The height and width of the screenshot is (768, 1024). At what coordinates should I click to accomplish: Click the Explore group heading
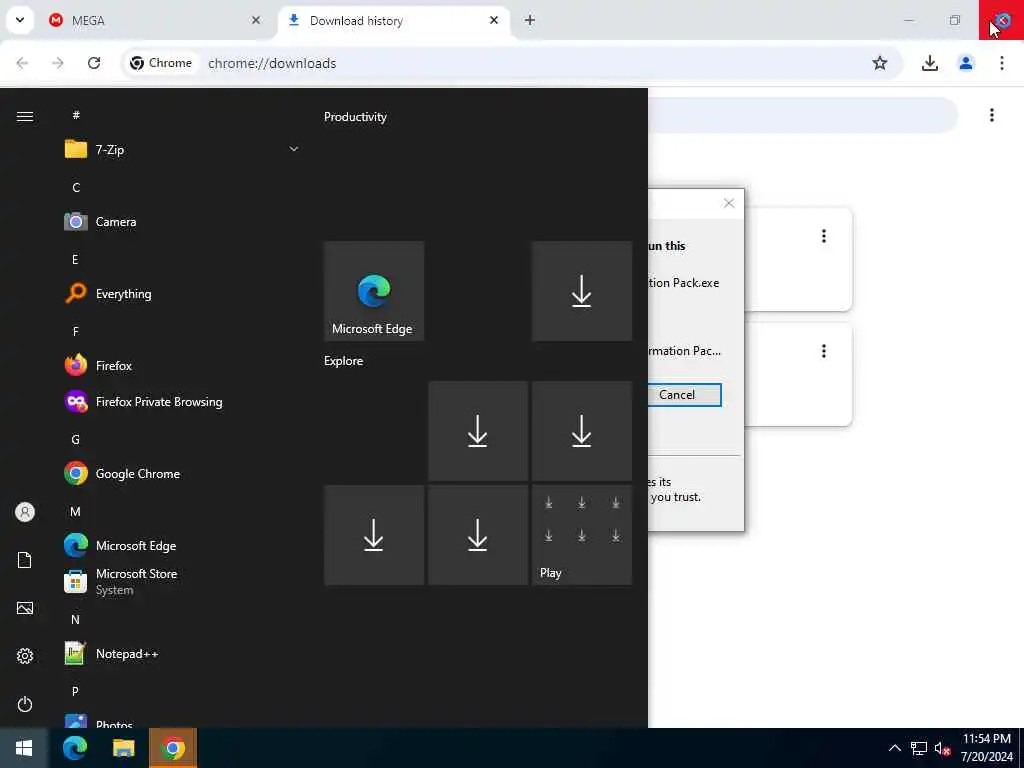344,360
